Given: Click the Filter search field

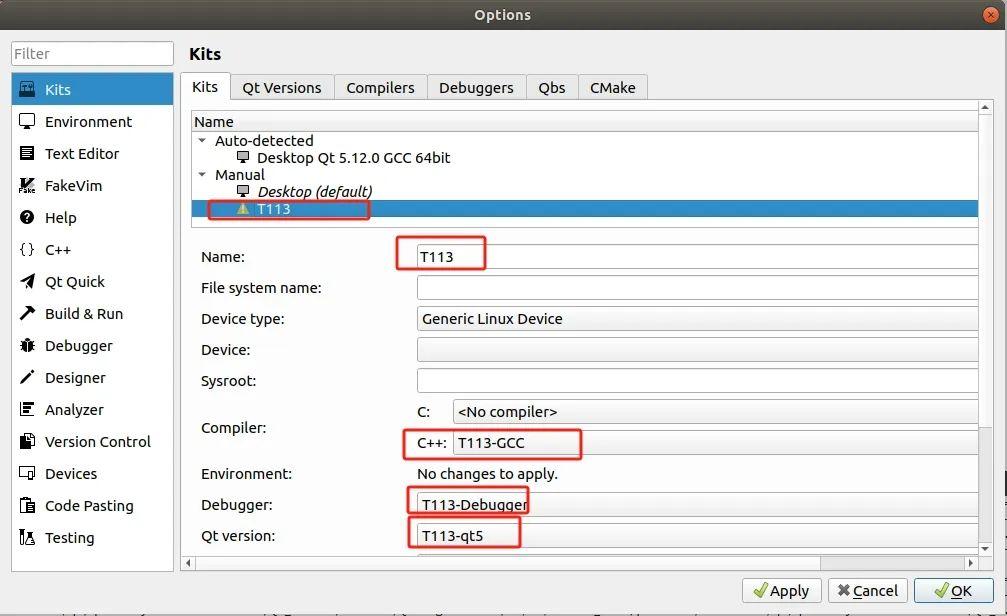Looking at the screenshot, I should tap(92, 53).
